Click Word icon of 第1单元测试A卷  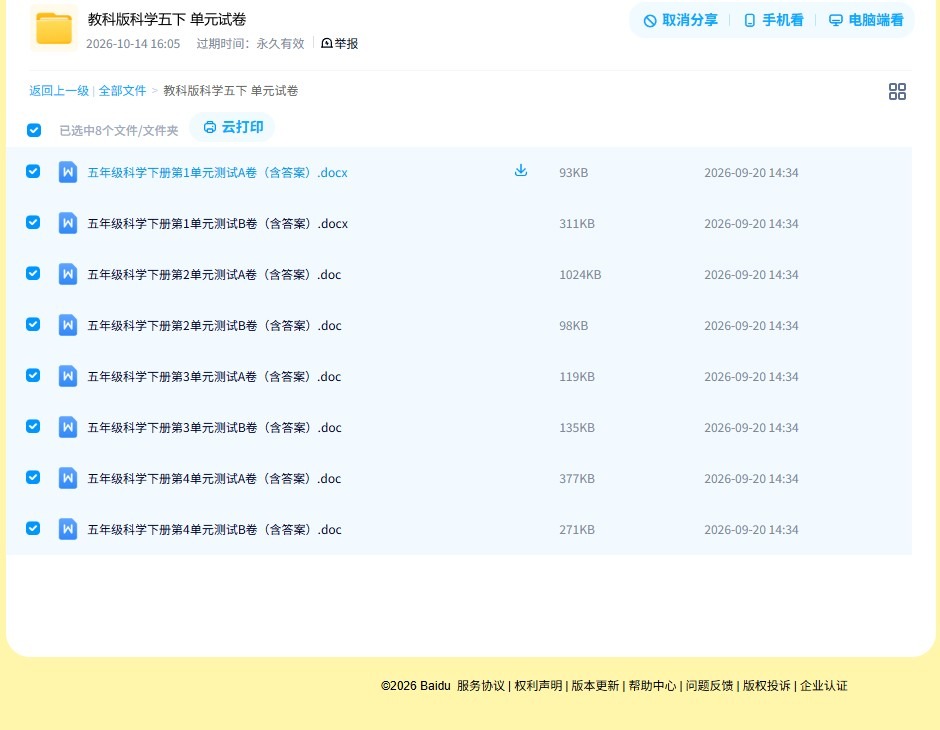pos(68,172)
